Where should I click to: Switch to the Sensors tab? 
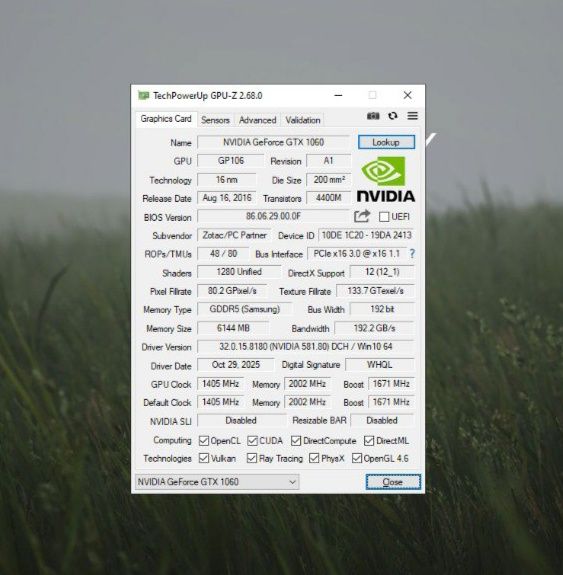click(215, 120)
